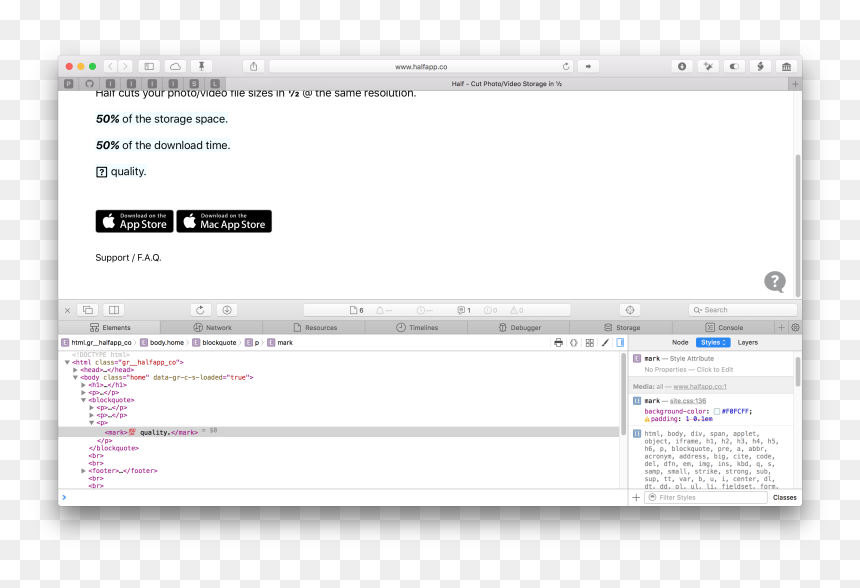Image resolution: width=860 pixels, height=588 pixels.
Task: Click the www.halfapp.co address bar
Action: [x=421, y=66]
